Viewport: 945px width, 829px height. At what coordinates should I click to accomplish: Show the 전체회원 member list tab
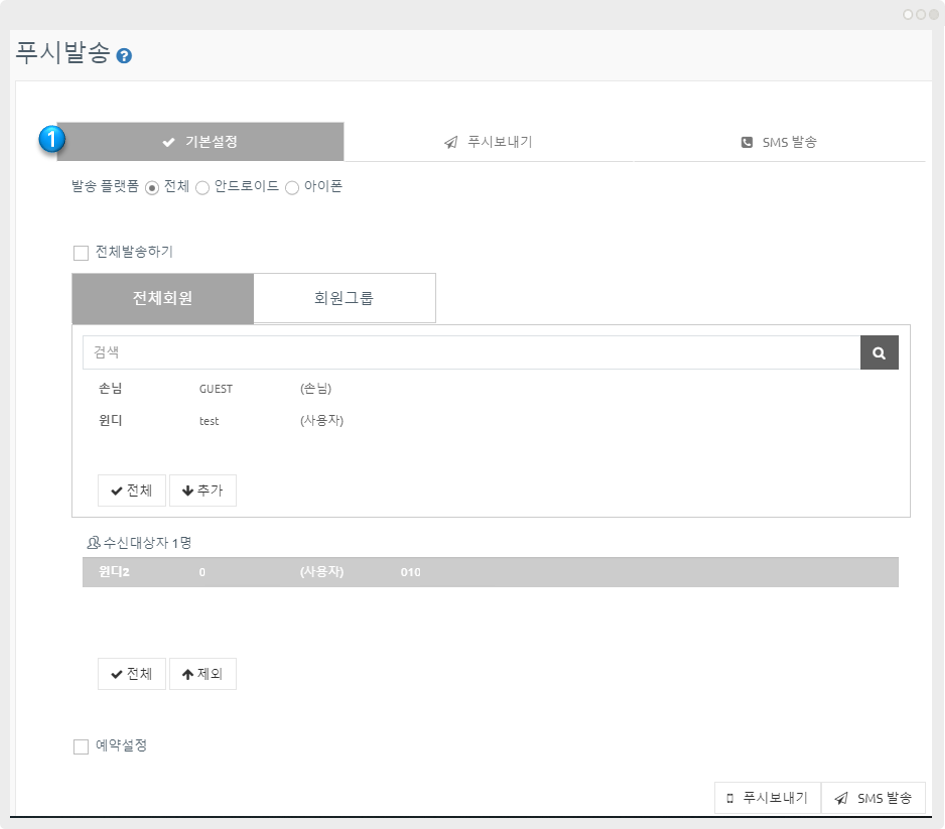point(163,299)
